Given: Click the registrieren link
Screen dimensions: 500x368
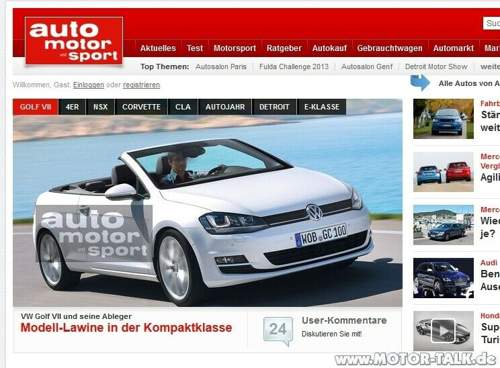Looking at the screenshot, I should tap(141, 85).
